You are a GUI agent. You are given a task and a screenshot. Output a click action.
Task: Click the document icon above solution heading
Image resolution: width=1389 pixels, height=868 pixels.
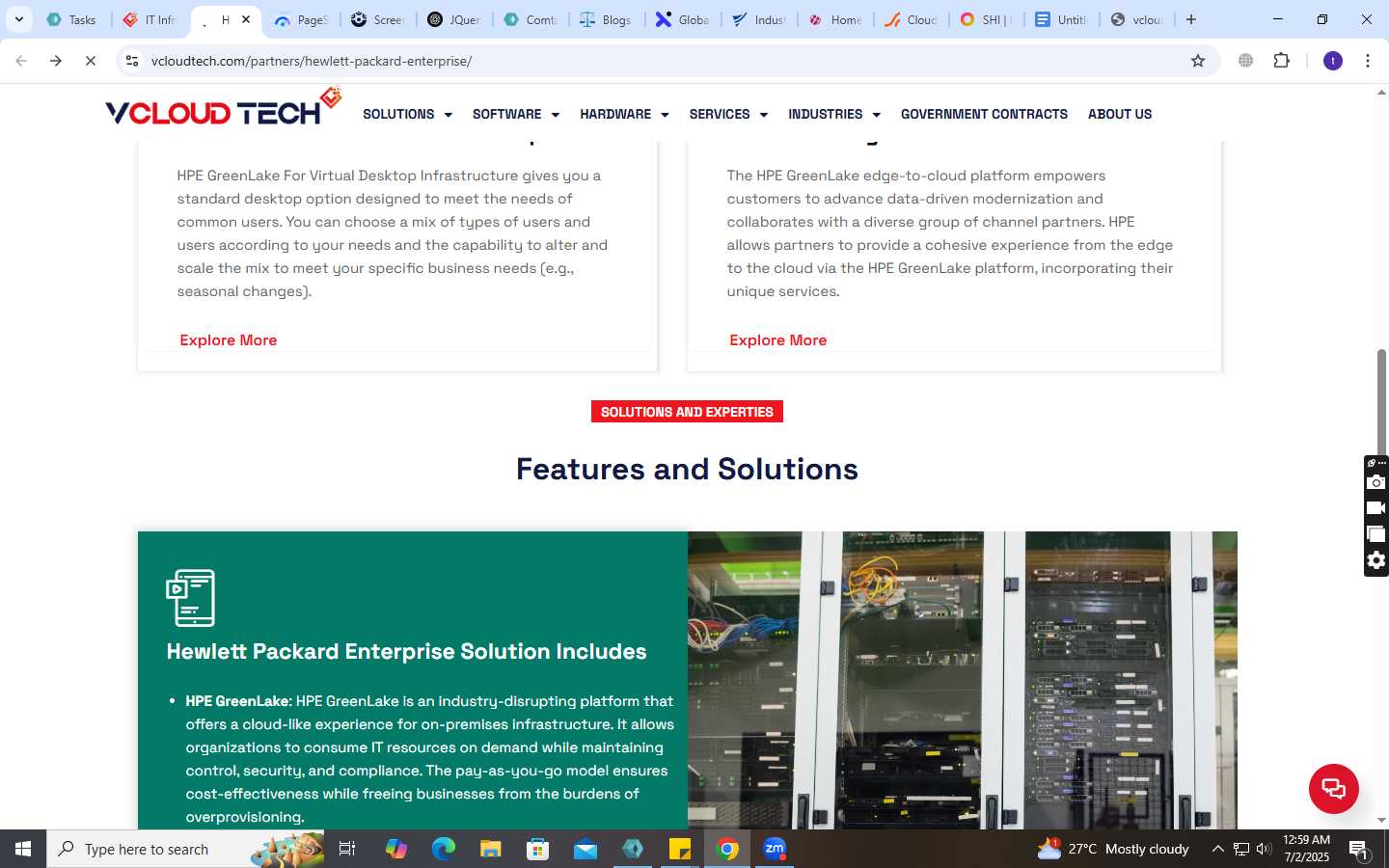190,598
